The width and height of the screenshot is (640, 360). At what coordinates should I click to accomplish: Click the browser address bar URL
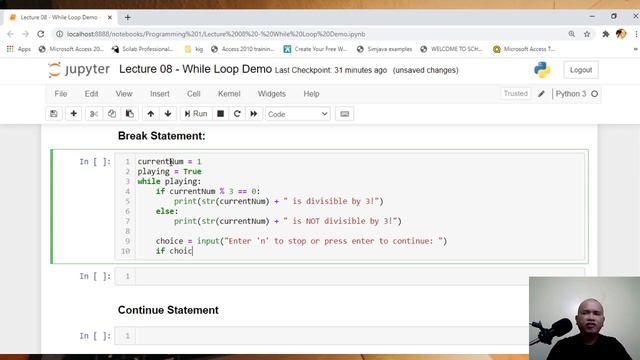click(x=216, y=34)
